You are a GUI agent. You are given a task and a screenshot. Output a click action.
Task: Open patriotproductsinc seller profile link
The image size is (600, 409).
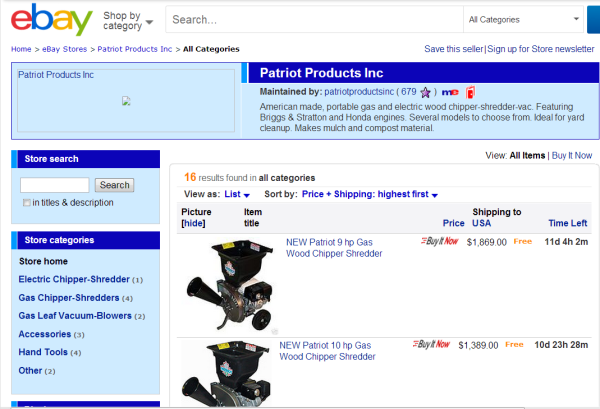pos(359,92)
